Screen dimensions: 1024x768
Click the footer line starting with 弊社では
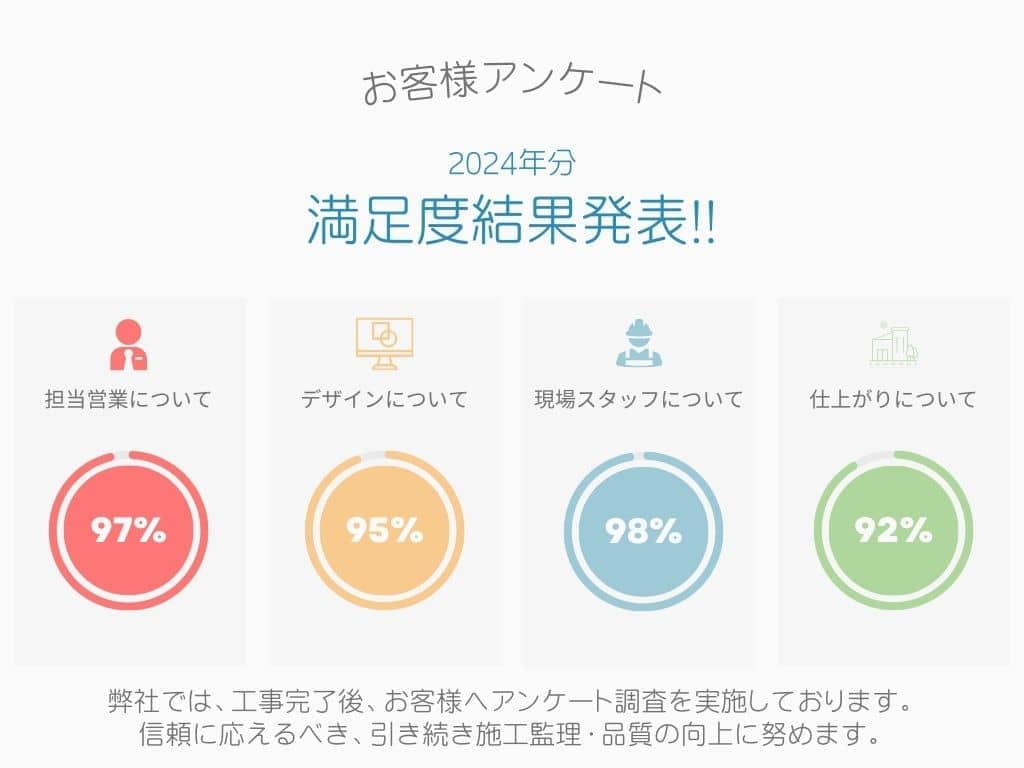point(510,702)
